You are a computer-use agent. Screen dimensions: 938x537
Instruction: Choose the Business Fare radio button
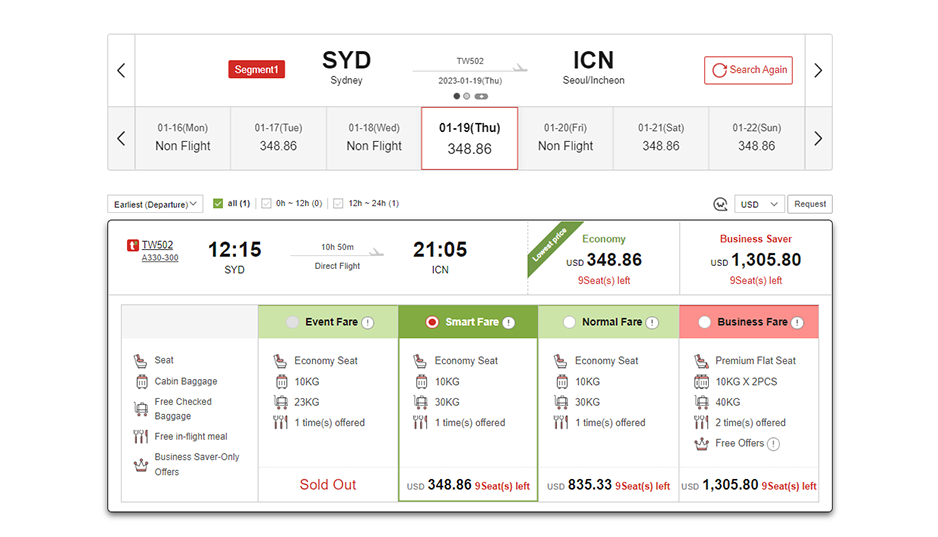pos(705,322)
